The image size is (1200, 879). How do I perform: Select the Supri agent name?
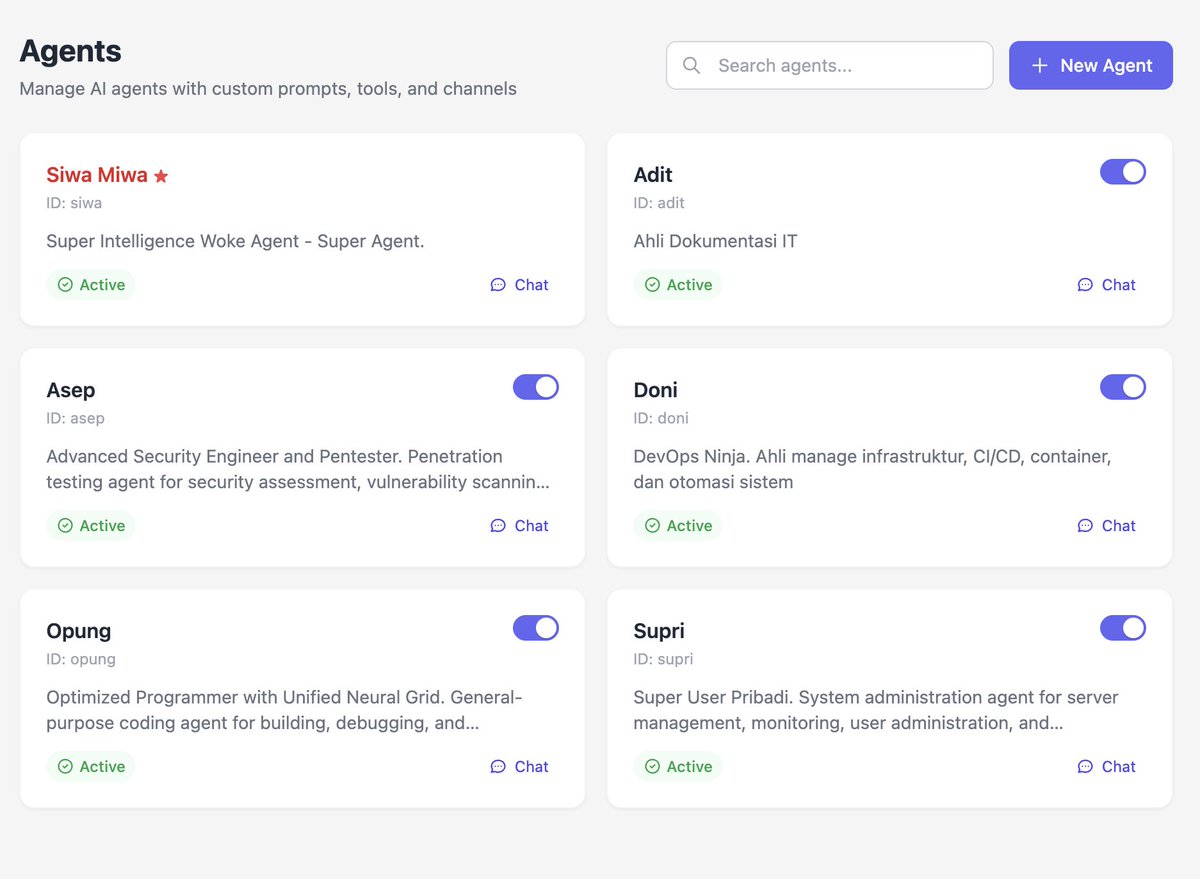point(659,631)
